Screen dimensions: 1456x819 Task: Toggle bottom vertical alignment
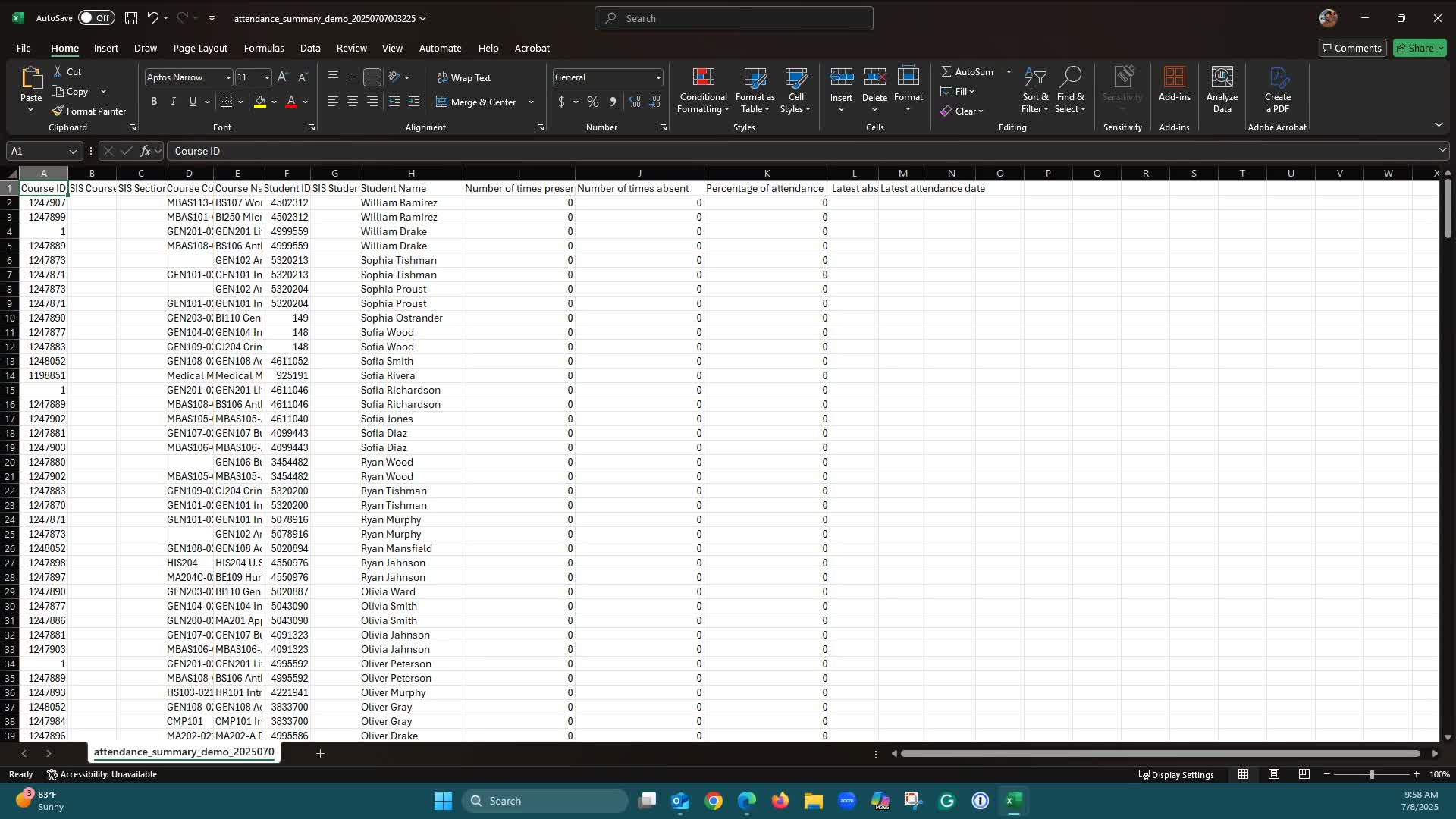(372, 77)
